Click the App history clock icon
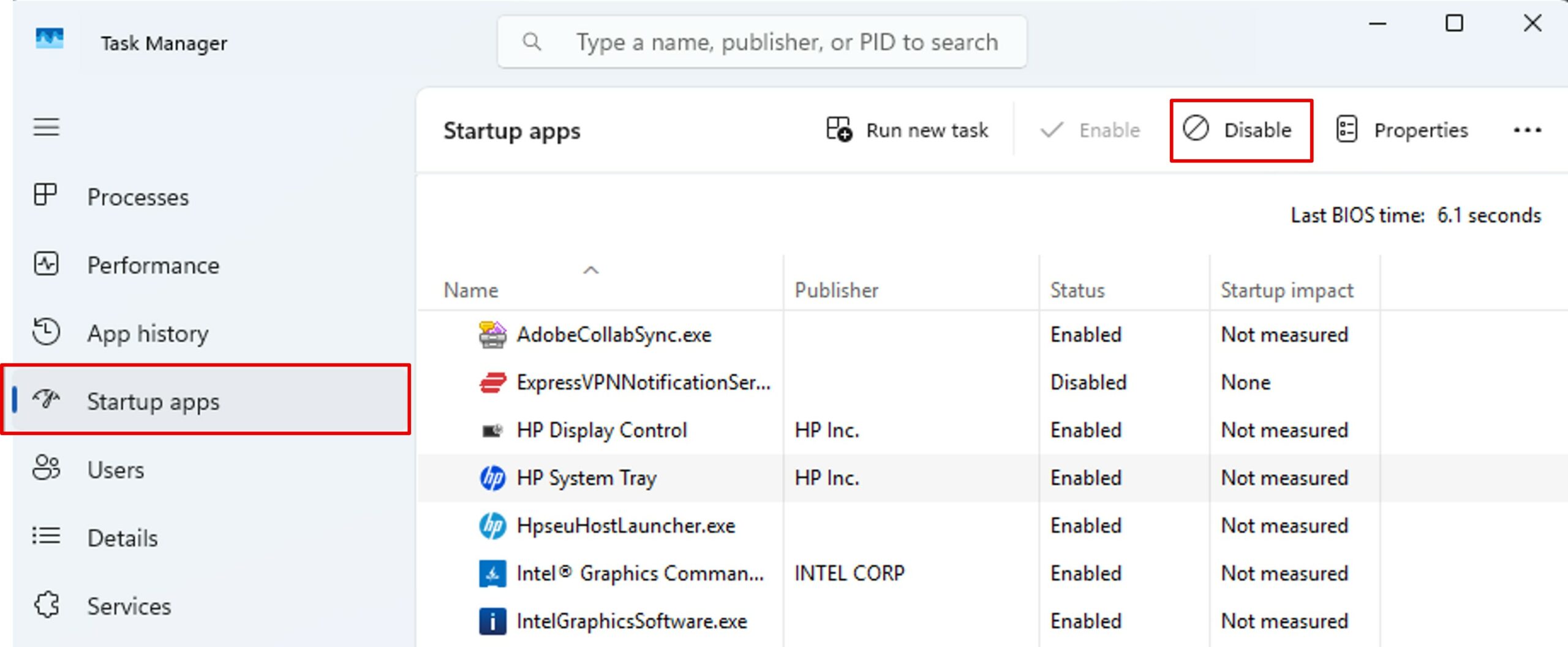Image resolution: width=1568 pixels, height=647 pixels. click(x=46, y=332)
